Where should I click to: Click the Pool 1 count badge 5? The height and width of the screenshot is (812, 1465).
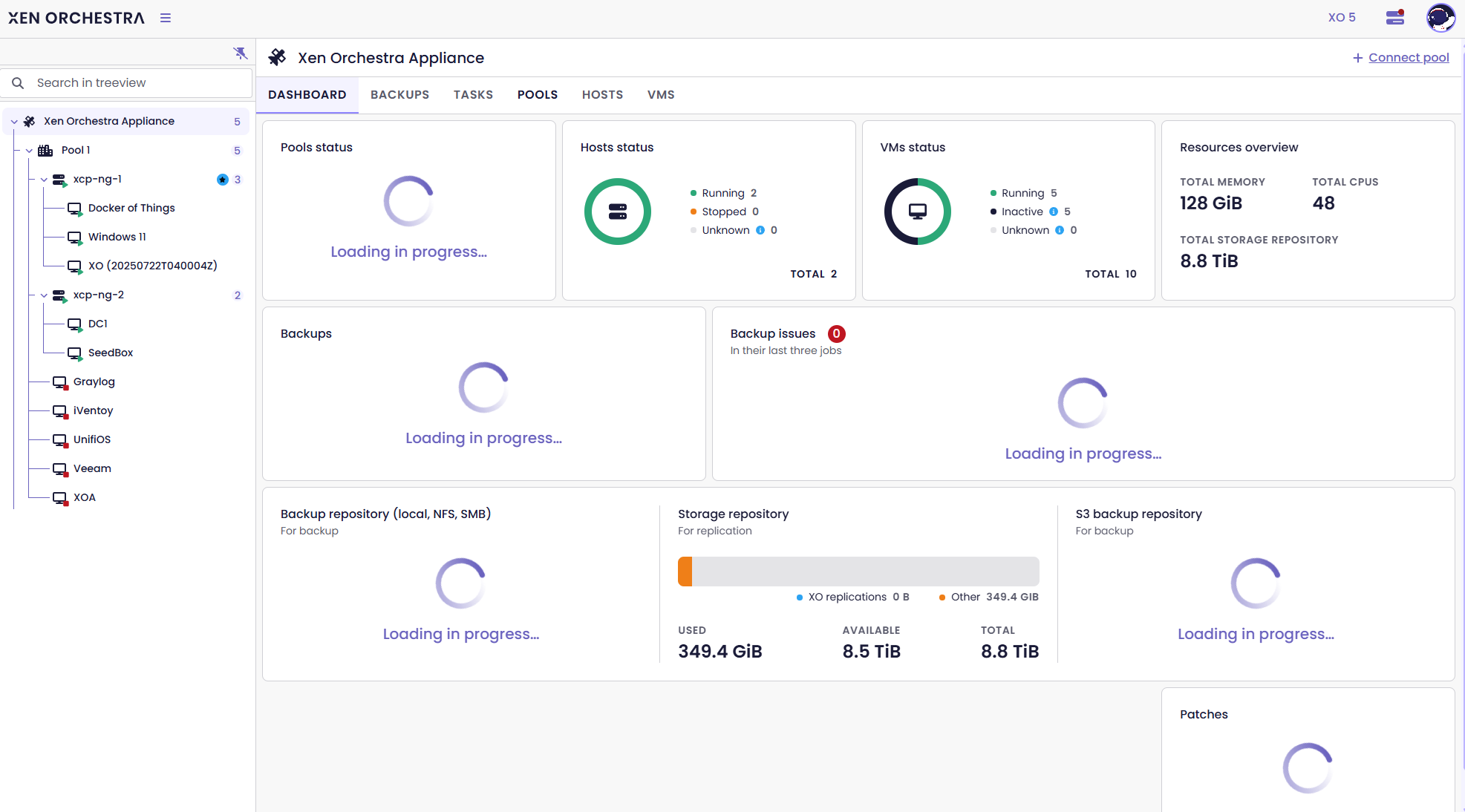click(237, 151)
